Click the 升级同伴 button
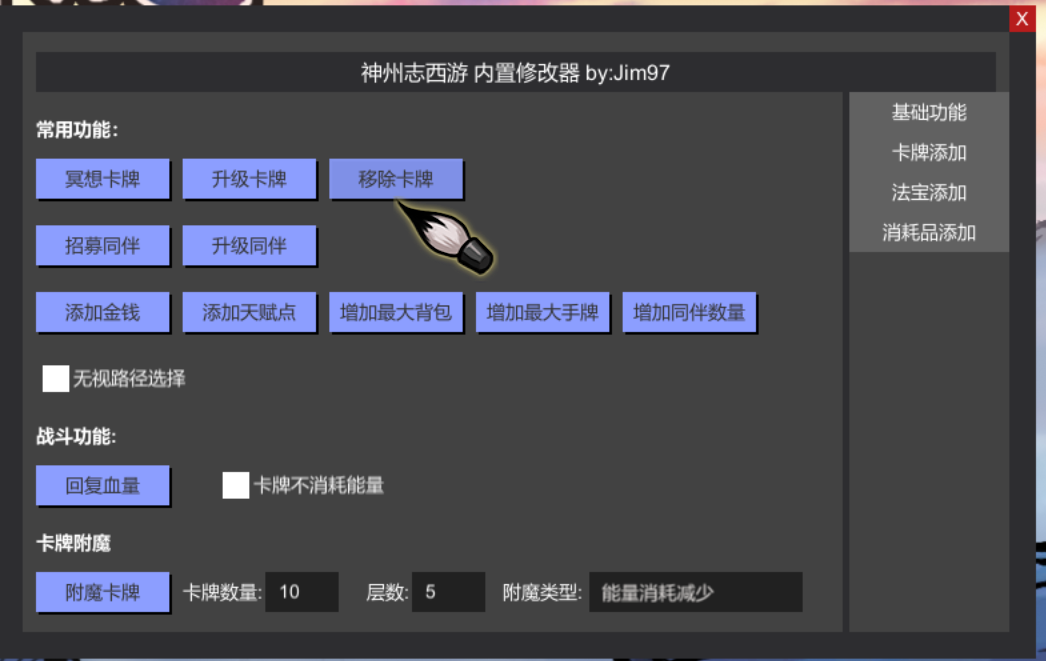The height and width of the screenshot is (661, 1046). click(x=249, y=245)
